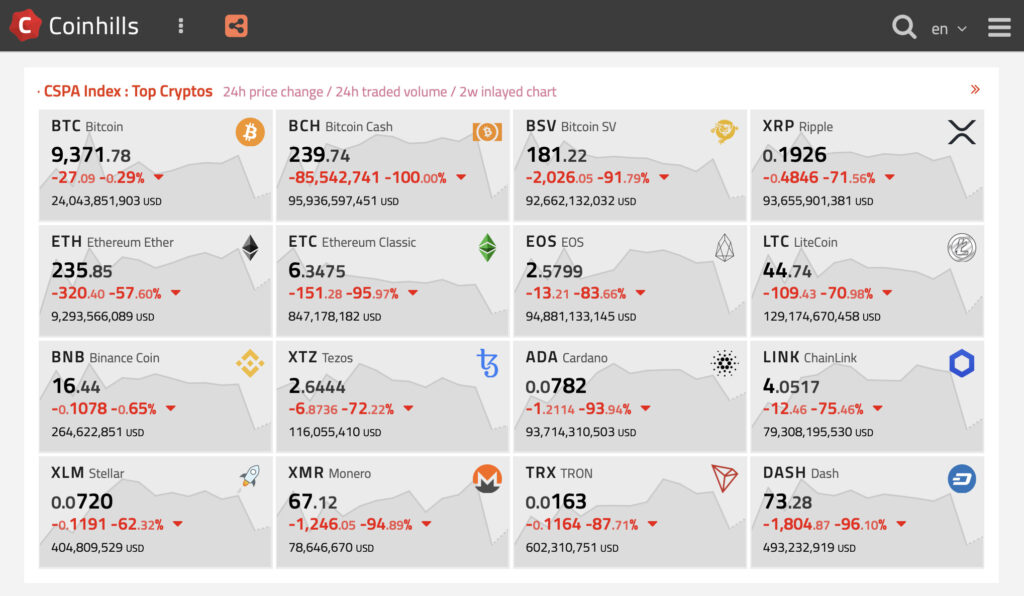Click the orange Monero logo icon
Image resolution: width=1024 pixels, height=596 pixels.
point(487,478)
